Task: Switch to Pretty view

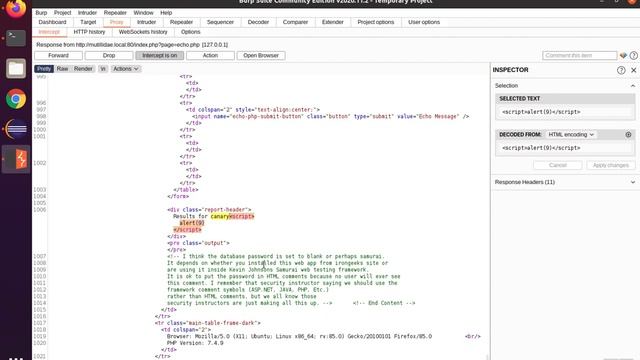Action: [x=44, y=69]
